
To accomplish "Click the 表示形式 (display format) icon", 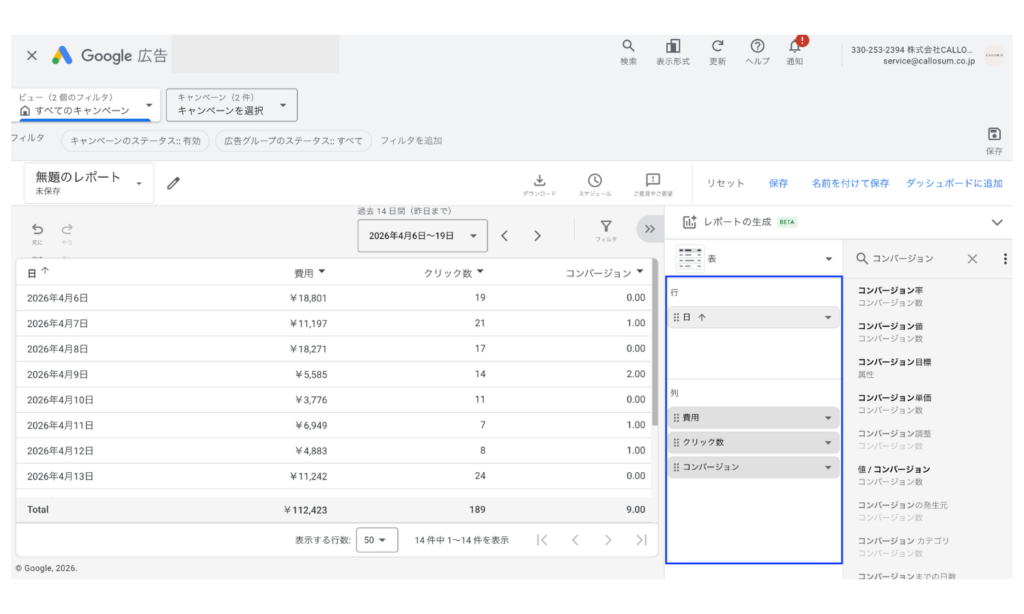I will pos(672,48).
